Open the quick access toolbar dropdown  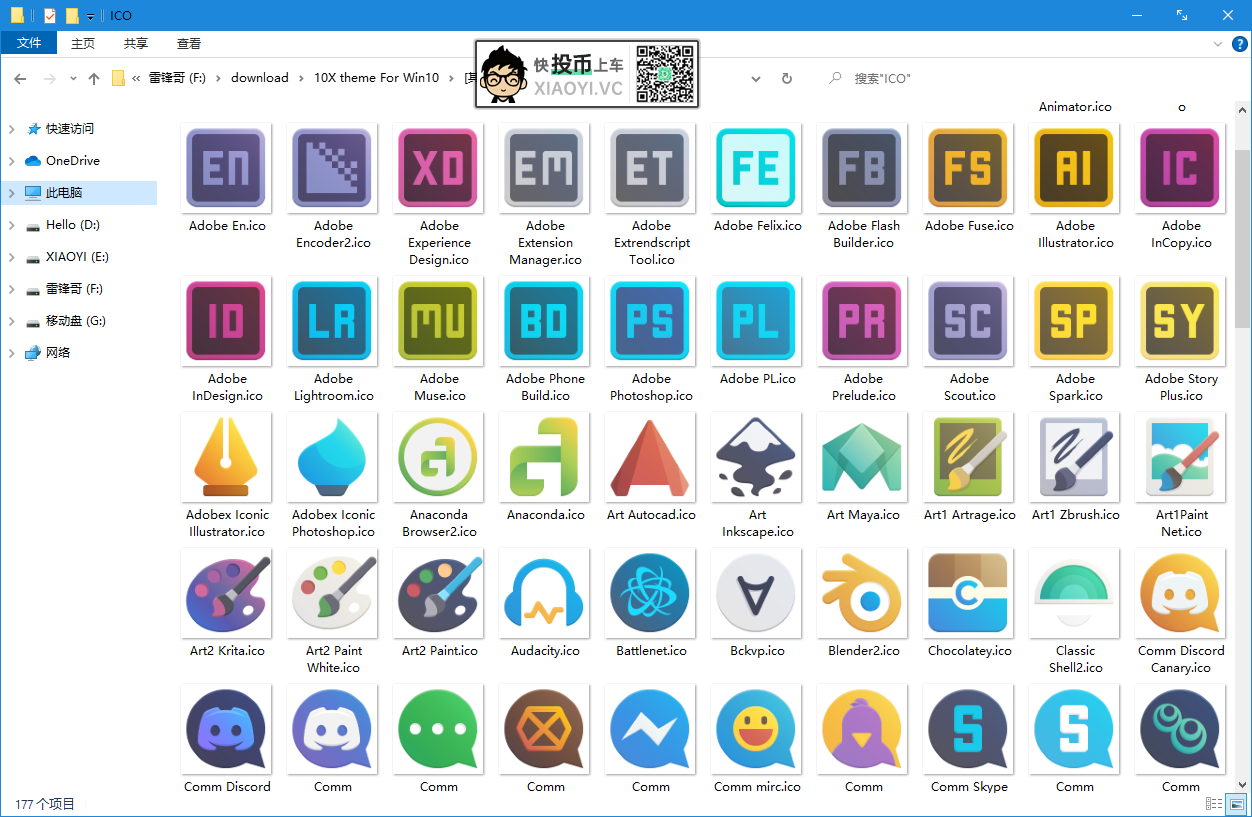90,16
